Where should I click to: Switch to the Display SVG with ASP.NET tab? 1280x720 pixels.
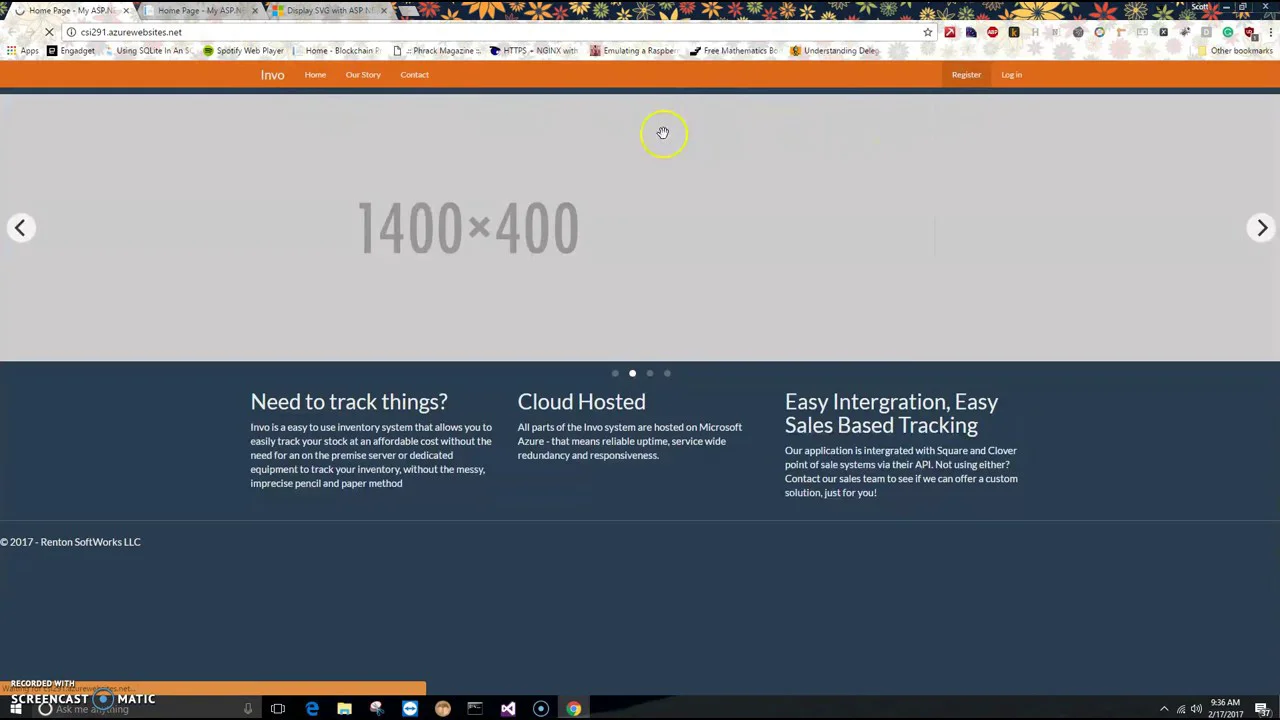[328, 11]
